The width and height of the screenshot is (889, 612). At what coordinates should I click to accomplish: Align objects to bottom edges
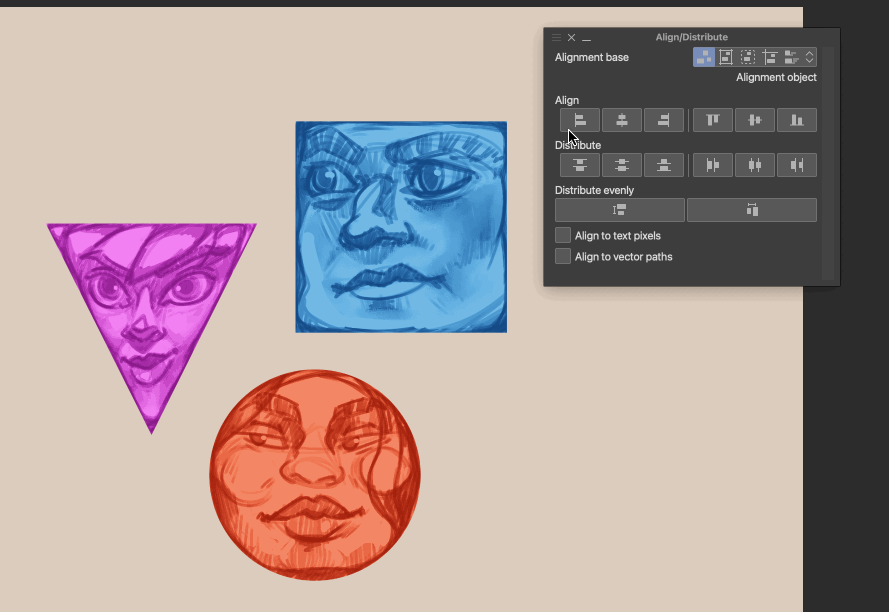pyautogui.click(x=797, y=120)
